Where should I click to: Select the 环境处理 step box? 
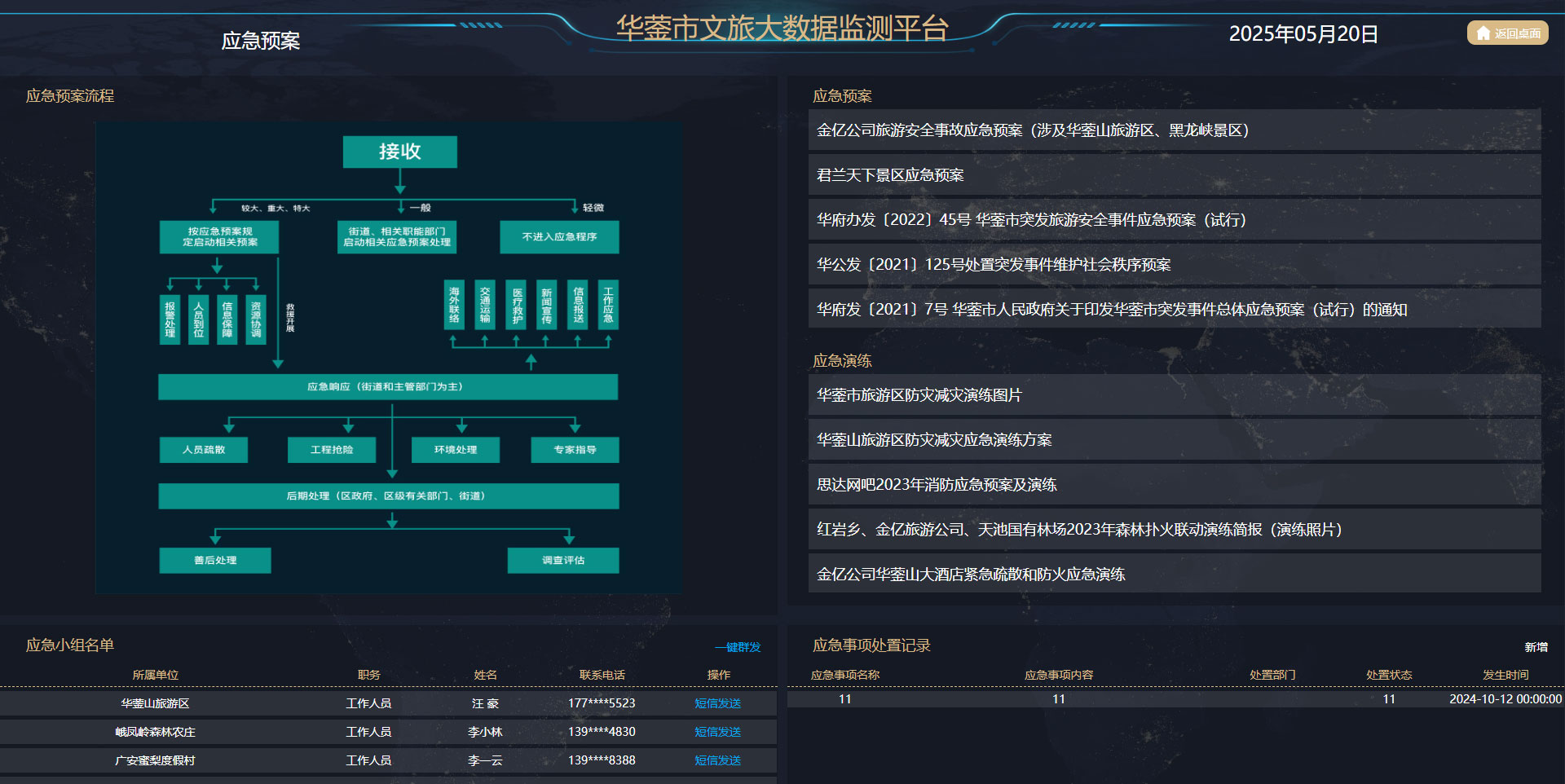point(455,450)
